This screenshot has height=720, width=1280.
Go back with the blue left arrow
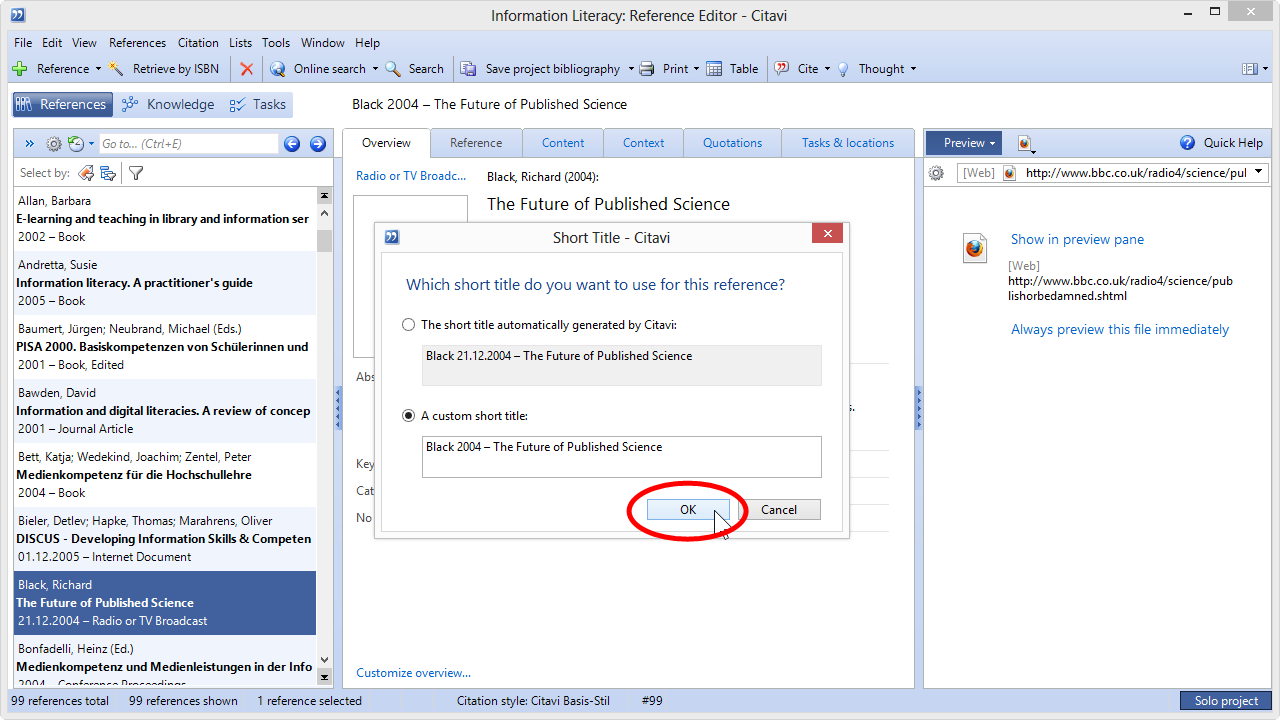[292, 144]
